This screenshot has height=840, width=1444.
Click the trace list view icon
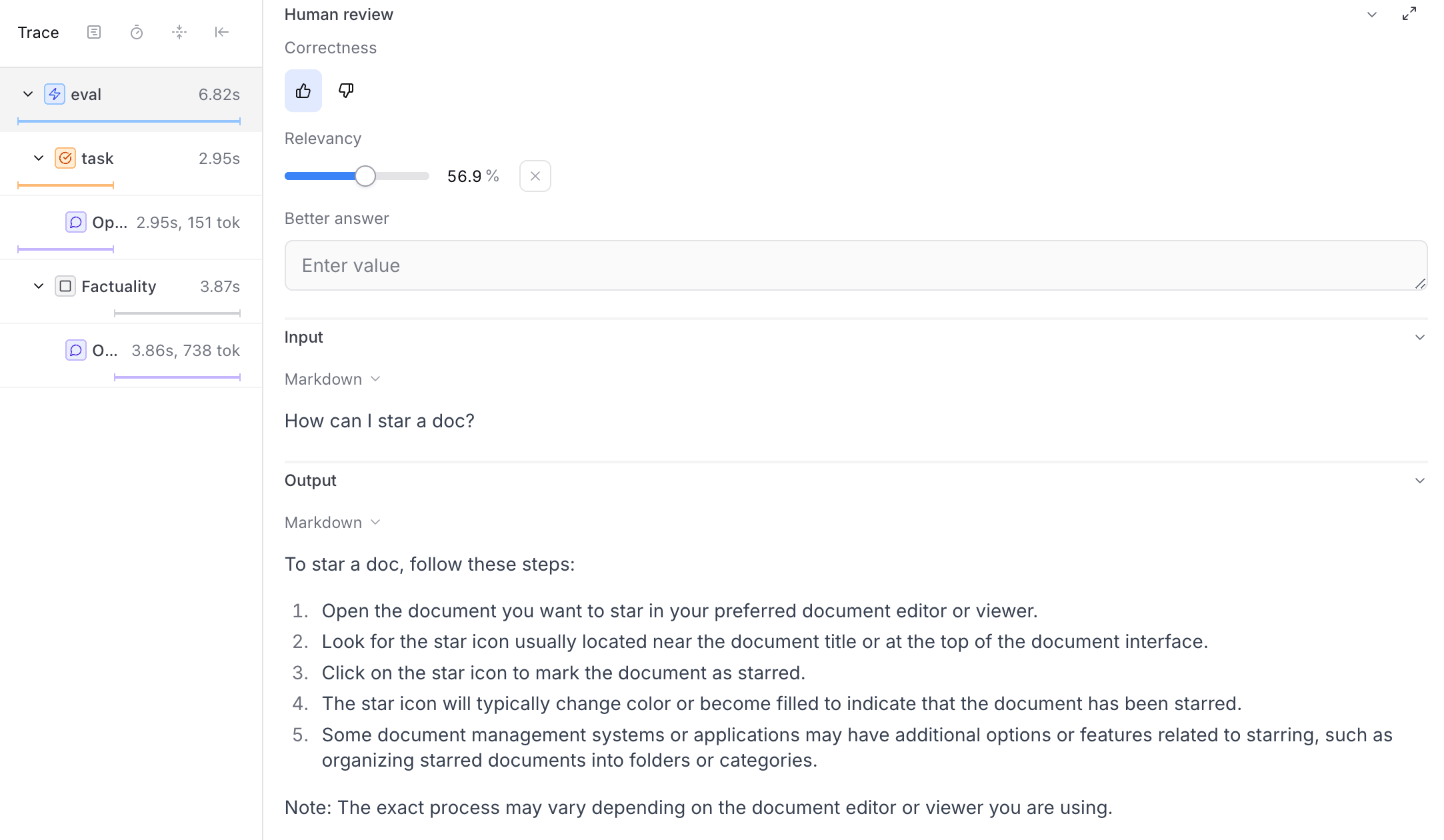pos(94,32)
